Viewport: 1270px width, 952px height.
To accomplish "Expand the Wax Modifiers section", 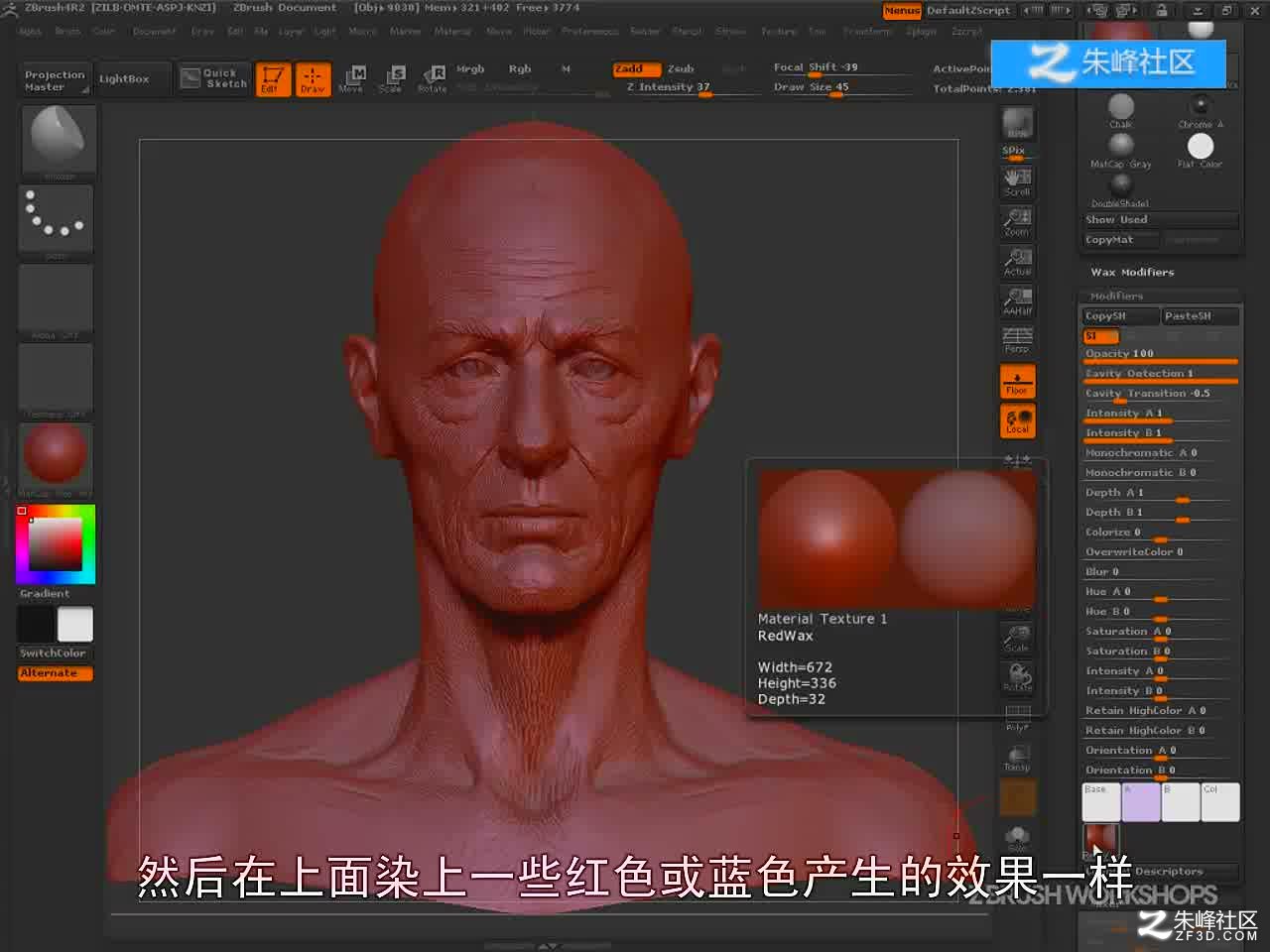I will tap(1132, 272).
